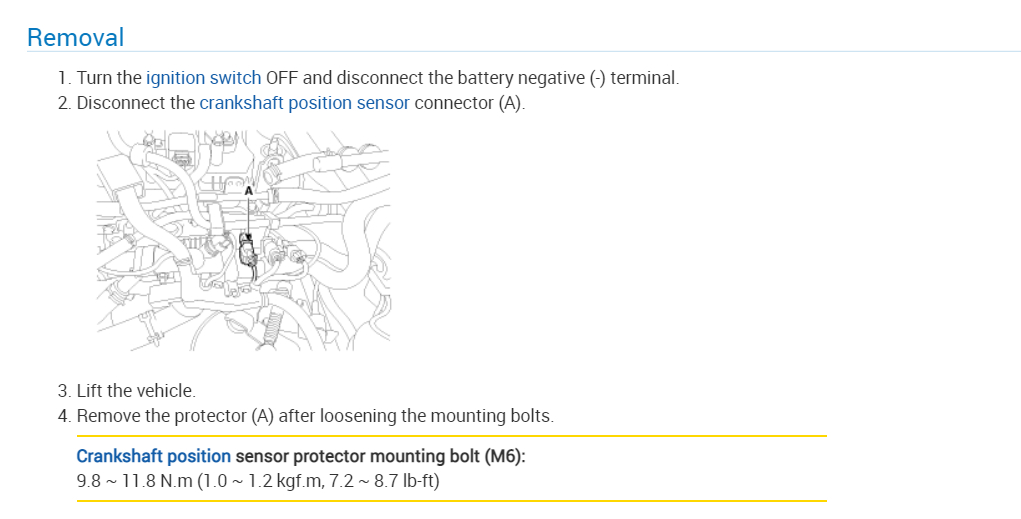
Task: Click the dark sensor connector in diagram
Action: point(248,251)
